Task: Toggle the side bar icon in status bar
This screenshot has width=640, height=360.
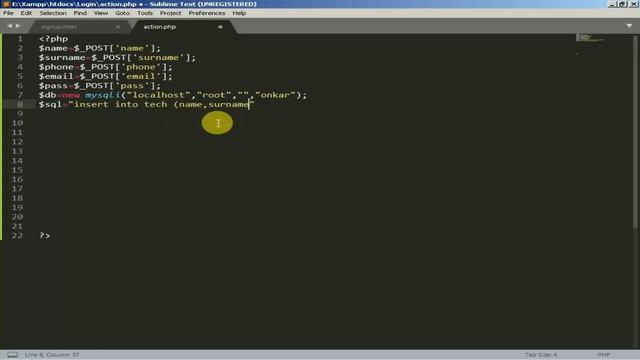Action: pos(13,355)
